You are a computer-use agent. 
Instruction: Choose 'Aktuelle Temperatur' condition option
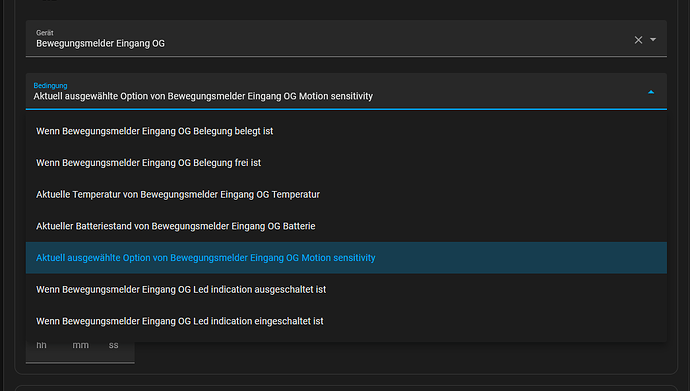click(x=346, y=194)
